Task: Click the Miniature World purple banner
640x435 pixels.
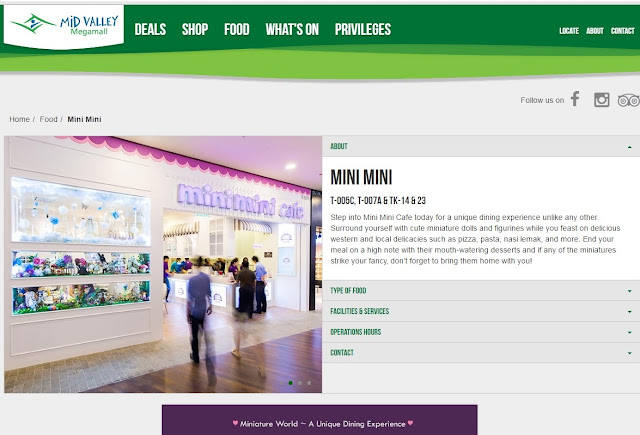Action: click(320, 420)
